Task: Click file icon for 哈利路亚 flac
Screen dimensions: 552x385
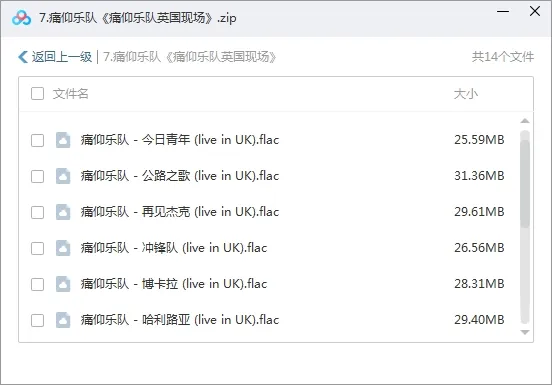Action: 63,320
